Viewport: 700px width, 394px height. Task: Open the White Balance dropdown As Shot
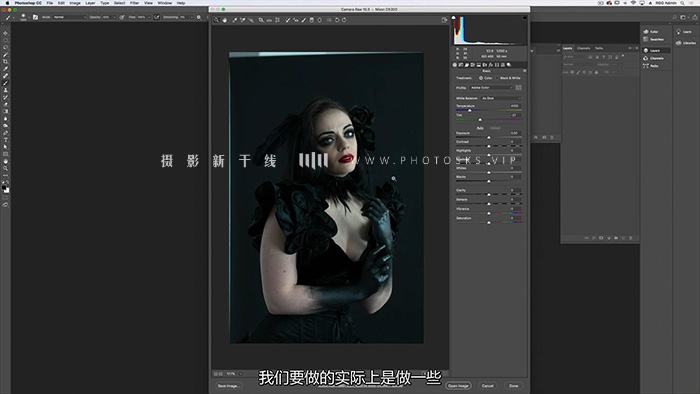pos(501,98)
